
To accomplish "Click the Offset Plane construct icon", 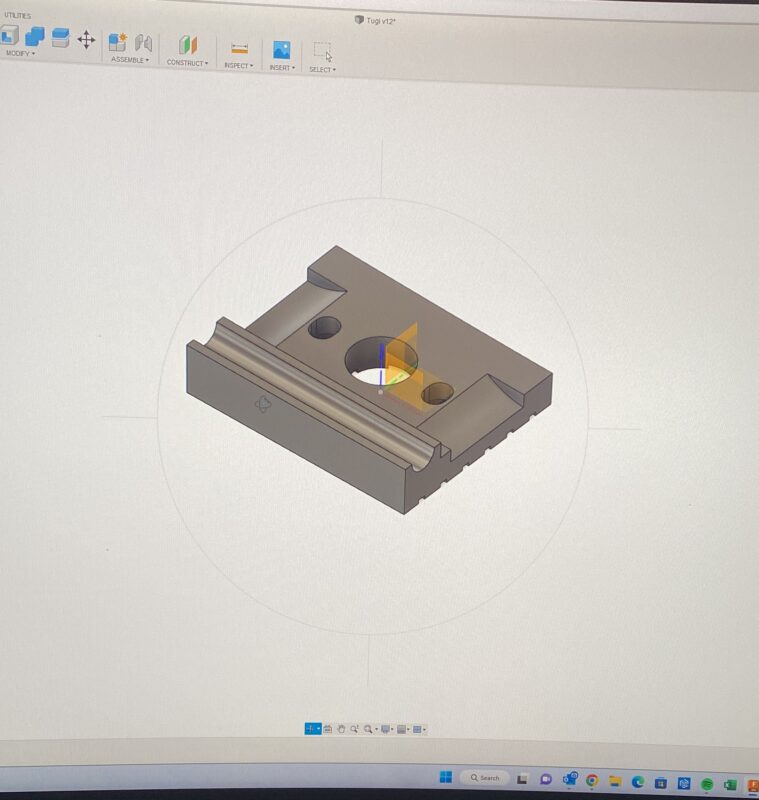I will [x=188, y=45].
